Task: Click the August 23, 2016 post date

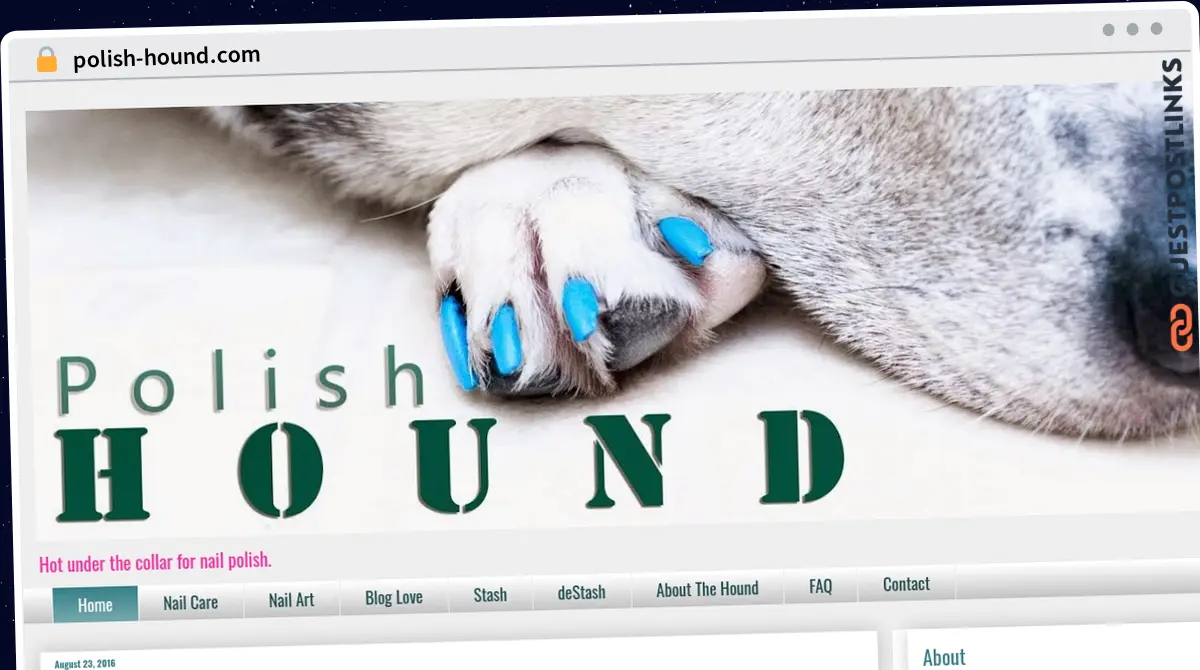Action: 83,662
